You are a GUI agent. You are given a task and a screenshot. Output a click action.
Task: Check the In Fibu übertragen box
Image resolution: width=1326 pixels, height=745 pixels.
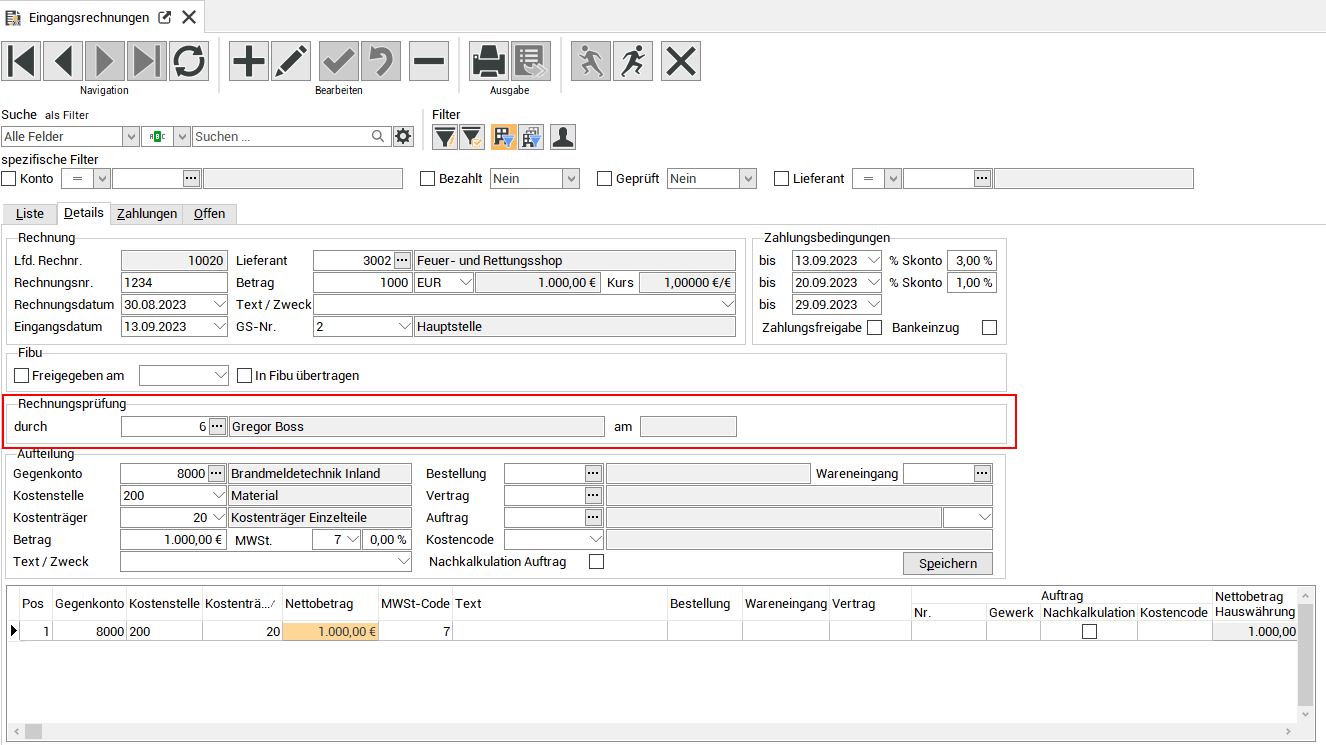245,376
